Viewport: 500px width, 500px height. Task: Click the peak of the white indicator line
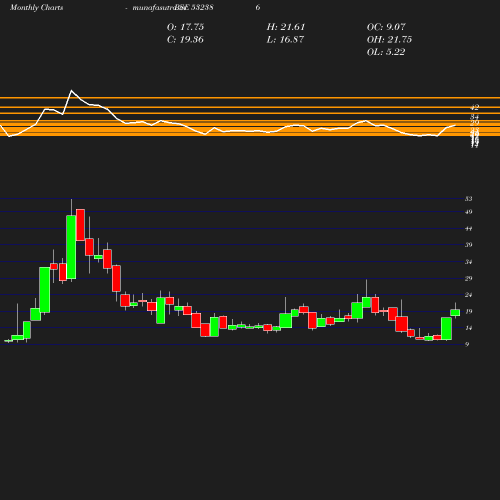click(x=71, y=90)
